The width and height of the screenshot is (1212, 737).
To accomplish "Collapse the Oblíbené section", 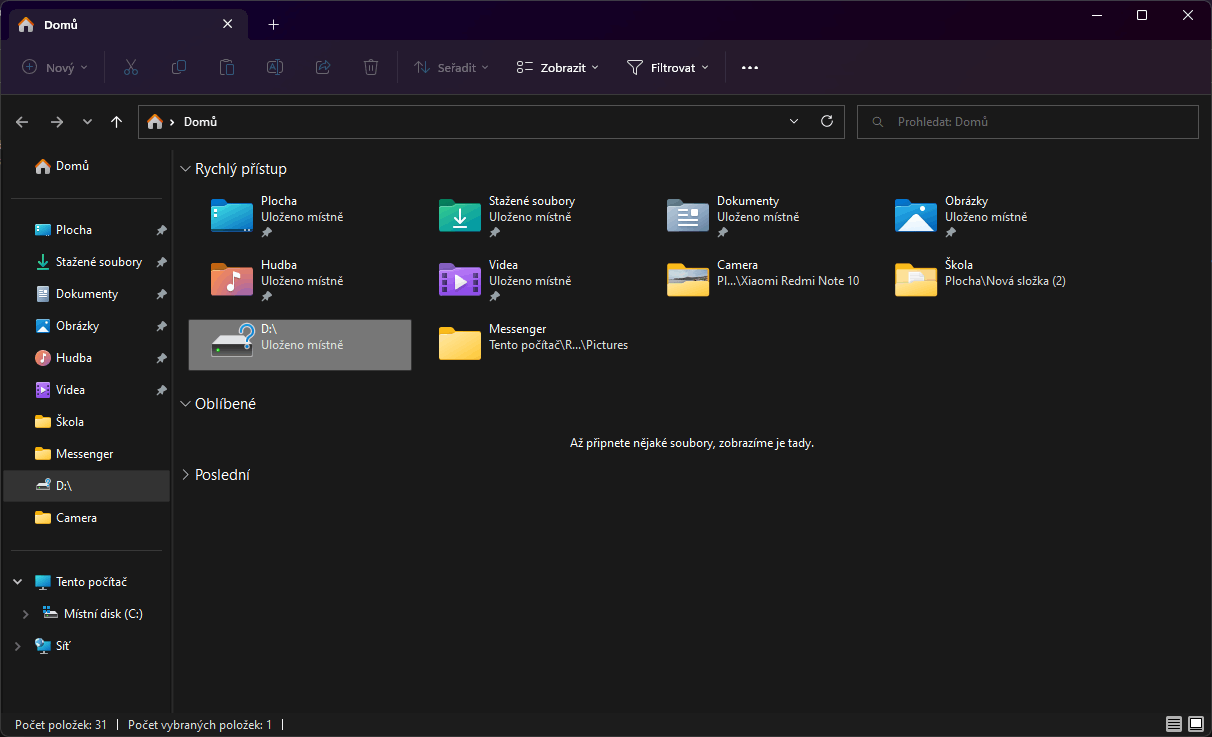I will point(185,404).
